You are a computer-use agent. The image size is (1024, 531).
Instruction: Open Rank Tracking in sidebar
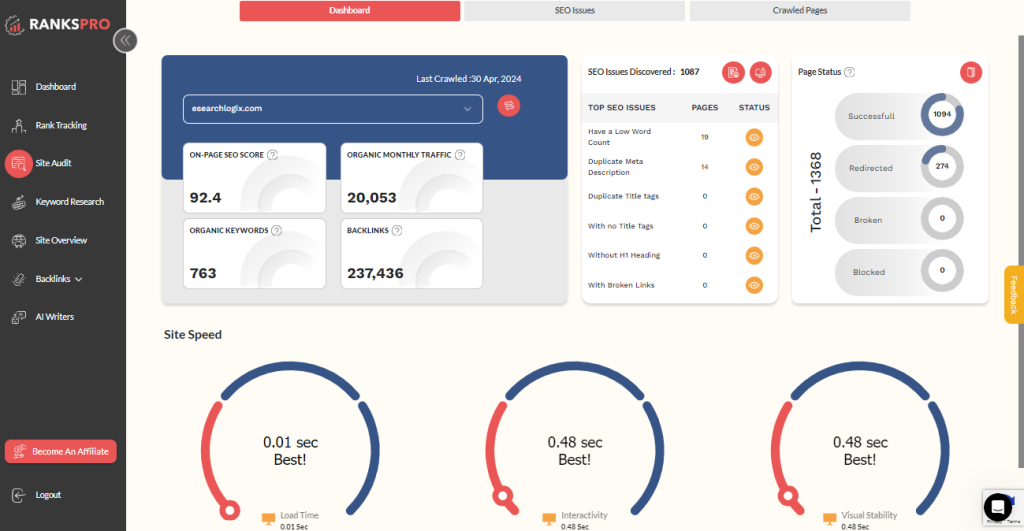[61, 125]
